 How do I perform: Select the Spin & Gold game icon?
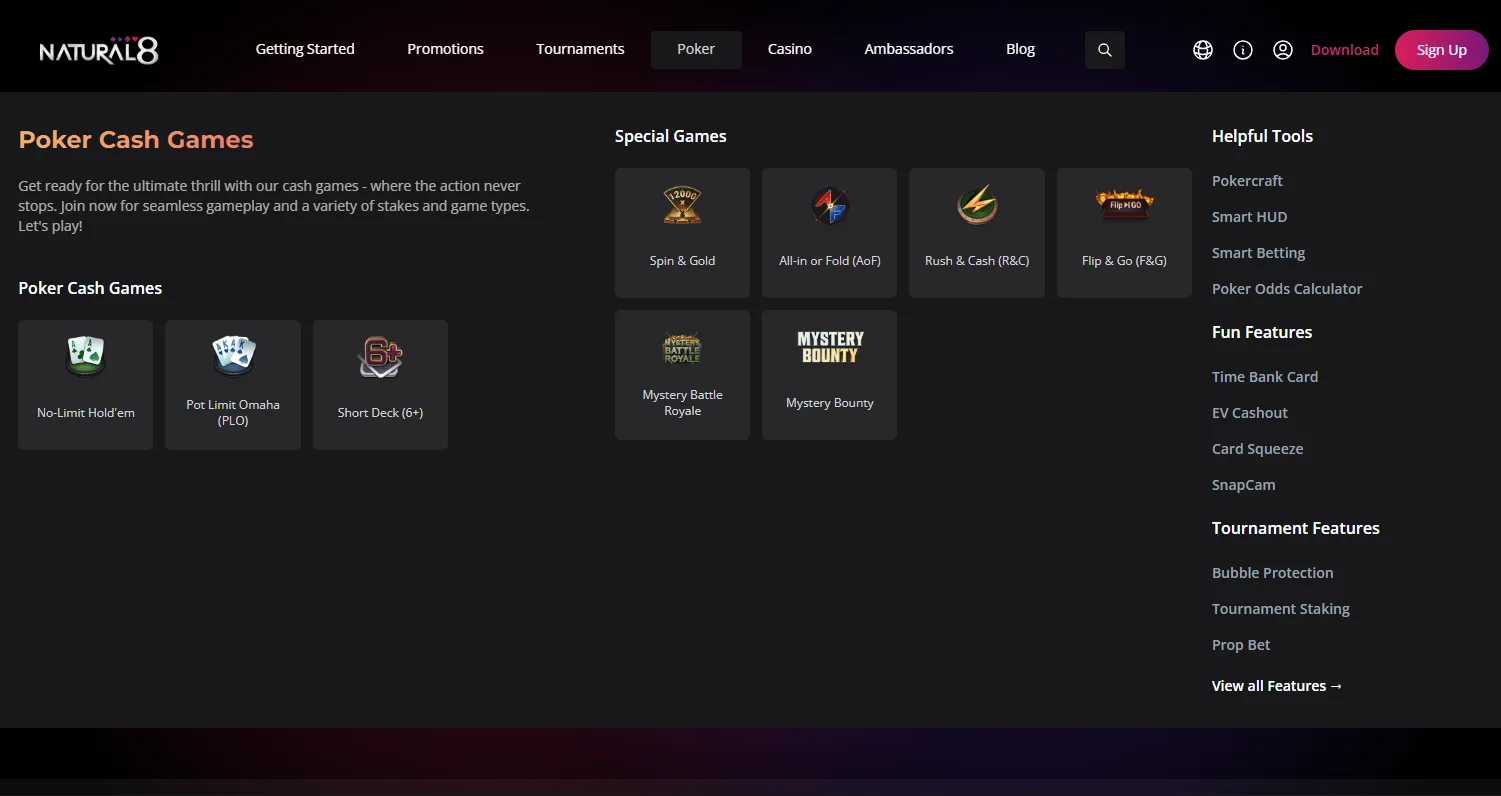click(682, 205)
